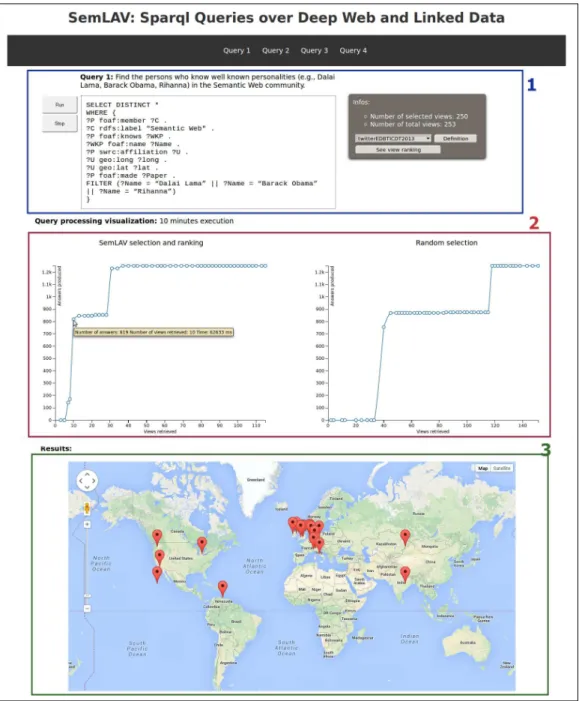Click the 'Results:' heading
This screenshot has height=701, width=579.
[x=56, y=448]
